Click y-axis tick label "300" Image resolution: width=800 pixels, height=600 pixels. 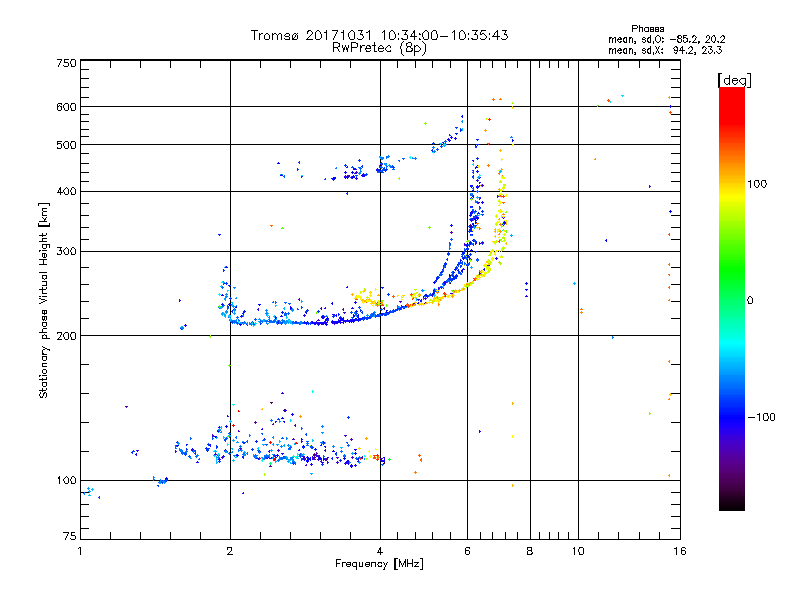(66, 251)
